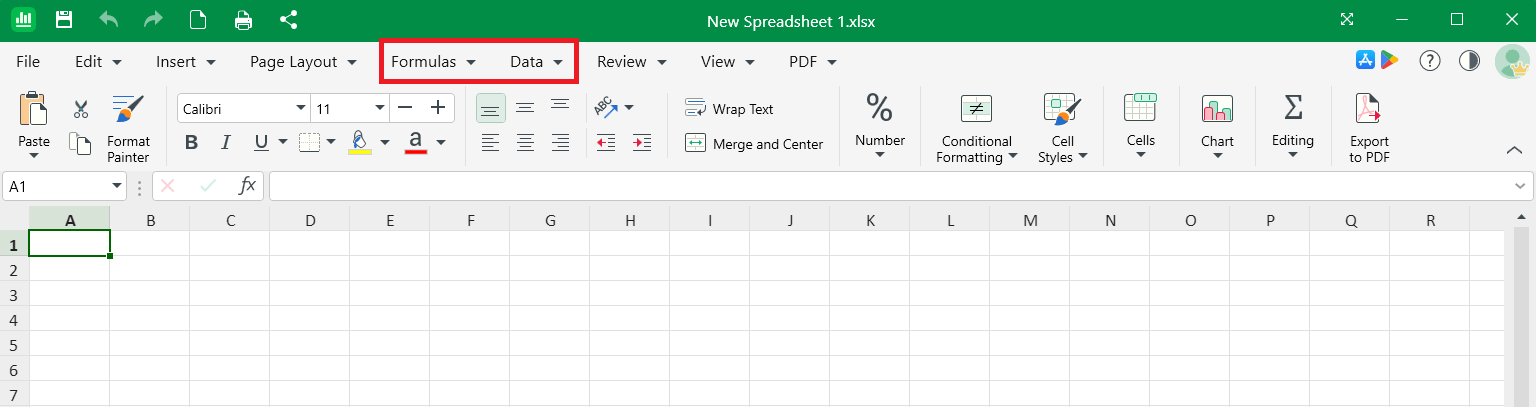The width and height of the screenshot is (1536, 407).
Task: Open the Conditional Formatting dropdown
Action: coord(976,128)
